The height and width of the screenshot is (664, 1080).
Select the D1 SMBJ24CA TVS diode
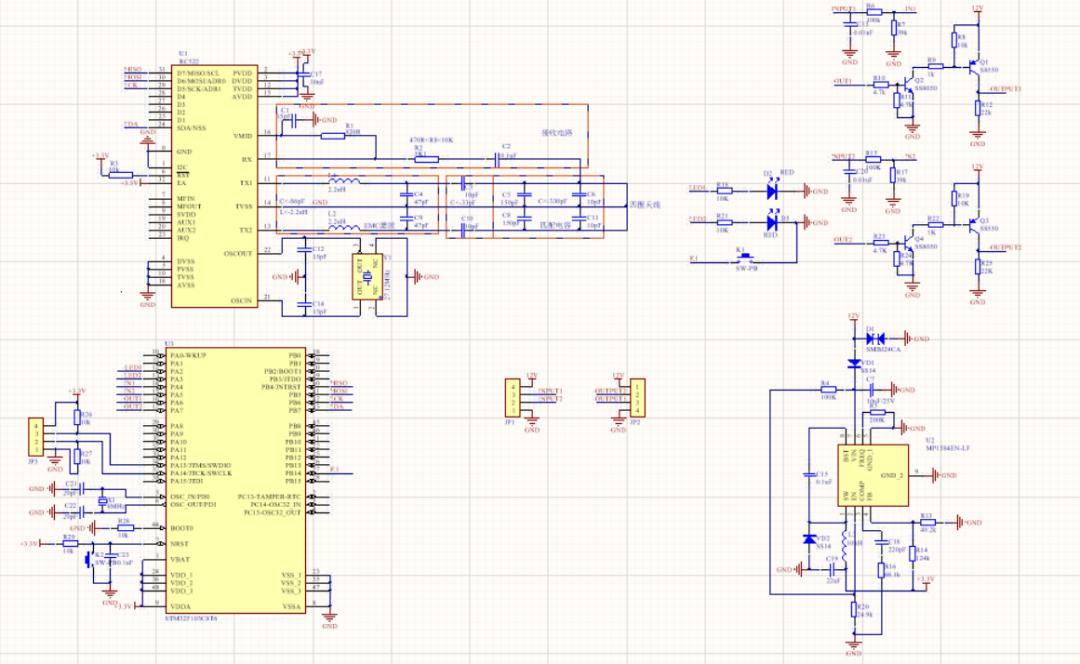pyautogui.click(x=873, y=338)
